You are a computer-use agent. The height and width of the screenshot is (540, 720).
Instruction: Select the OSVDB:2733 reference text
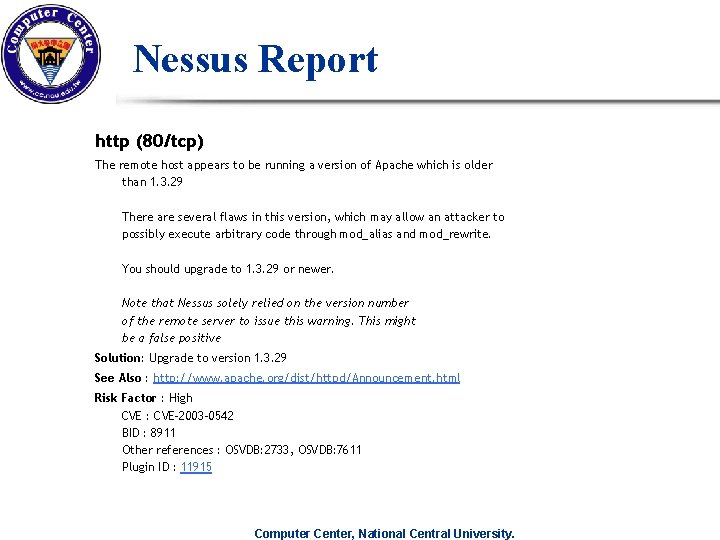pos(257,450)
